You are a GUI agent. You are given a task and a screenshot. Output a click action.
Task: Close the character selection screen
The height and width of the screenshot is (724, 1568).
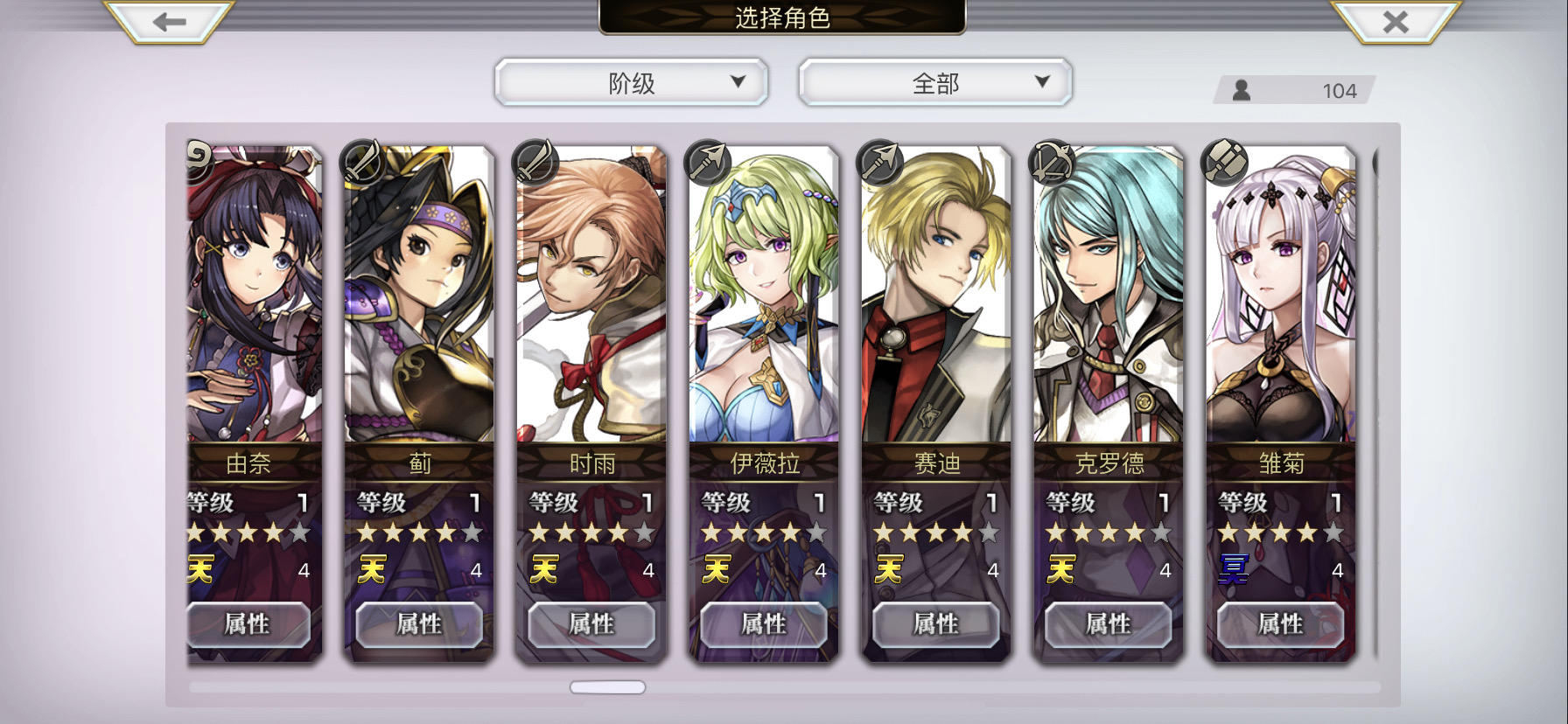click(1396, 22)
